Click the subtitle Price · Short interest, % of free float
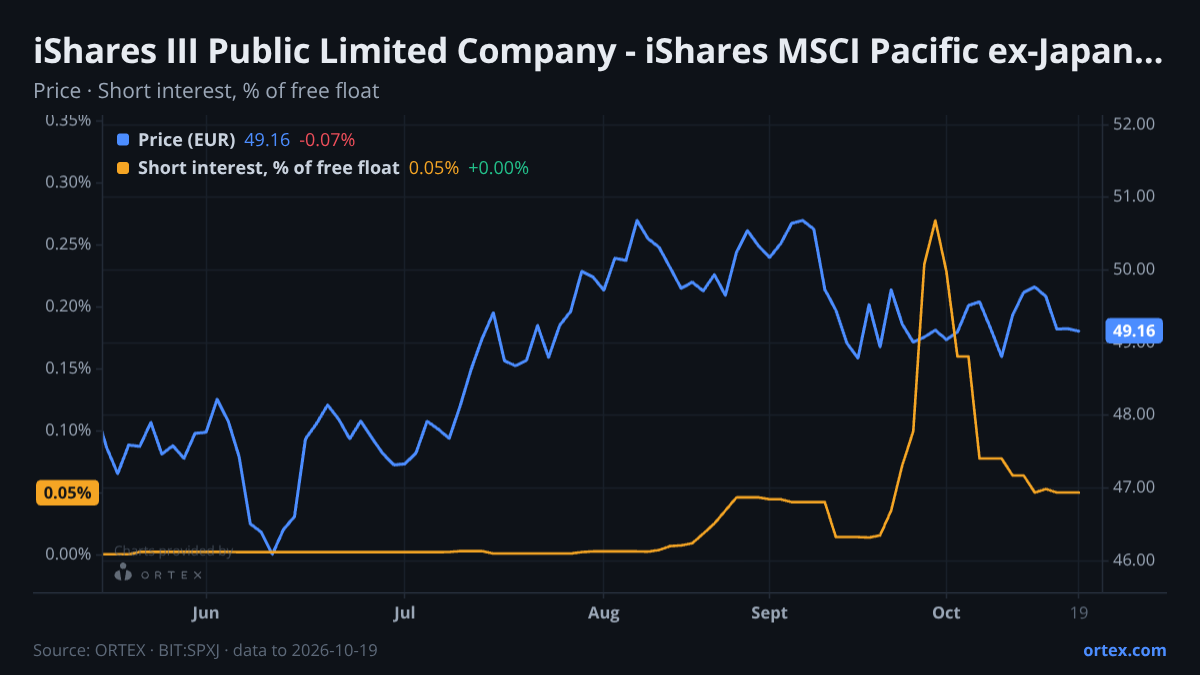This screenshot has width=1200, height=675. 206,91
